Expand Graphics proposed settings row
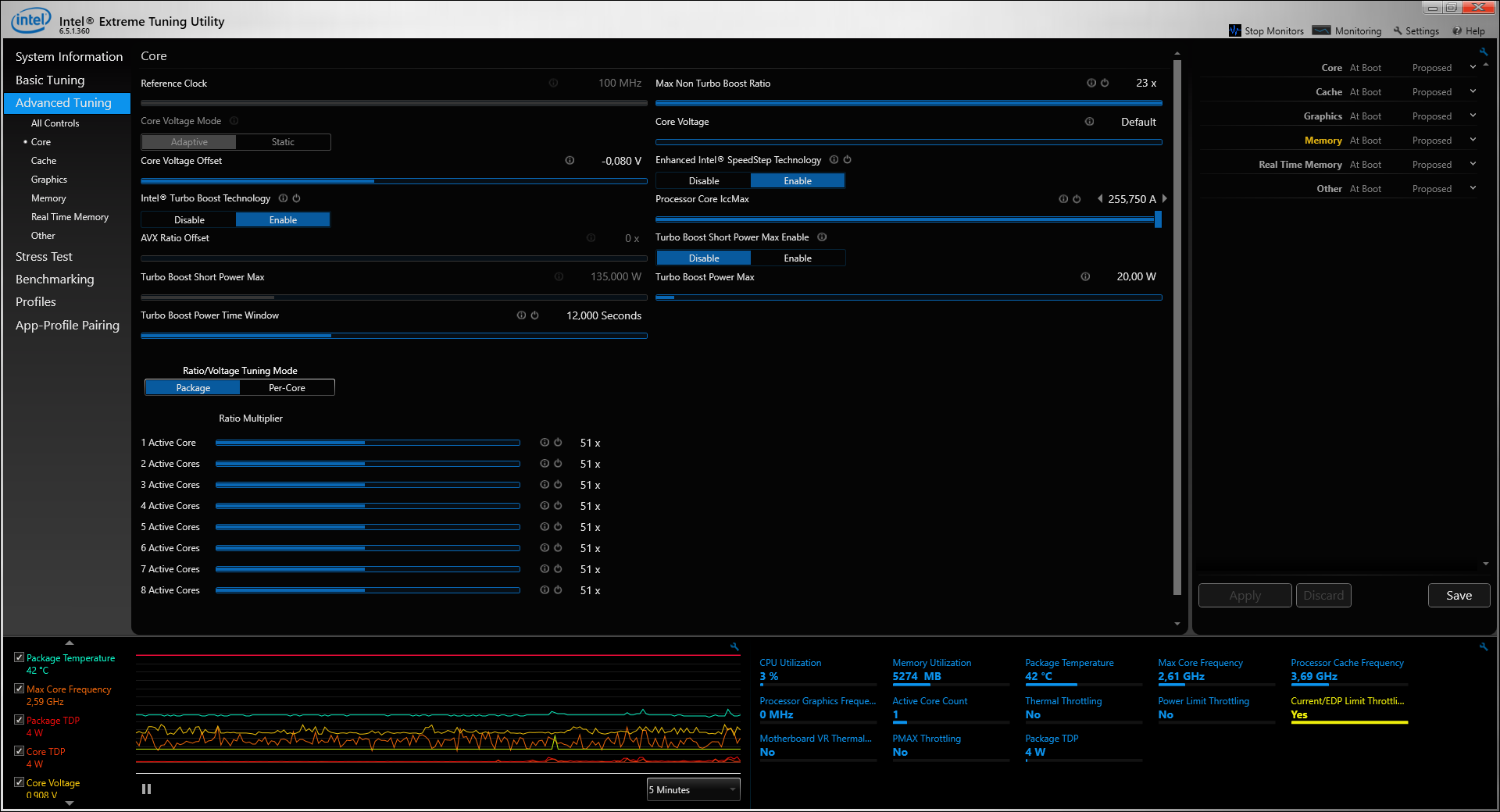Screen dimensions: 1500x812 pos(1473,116)
